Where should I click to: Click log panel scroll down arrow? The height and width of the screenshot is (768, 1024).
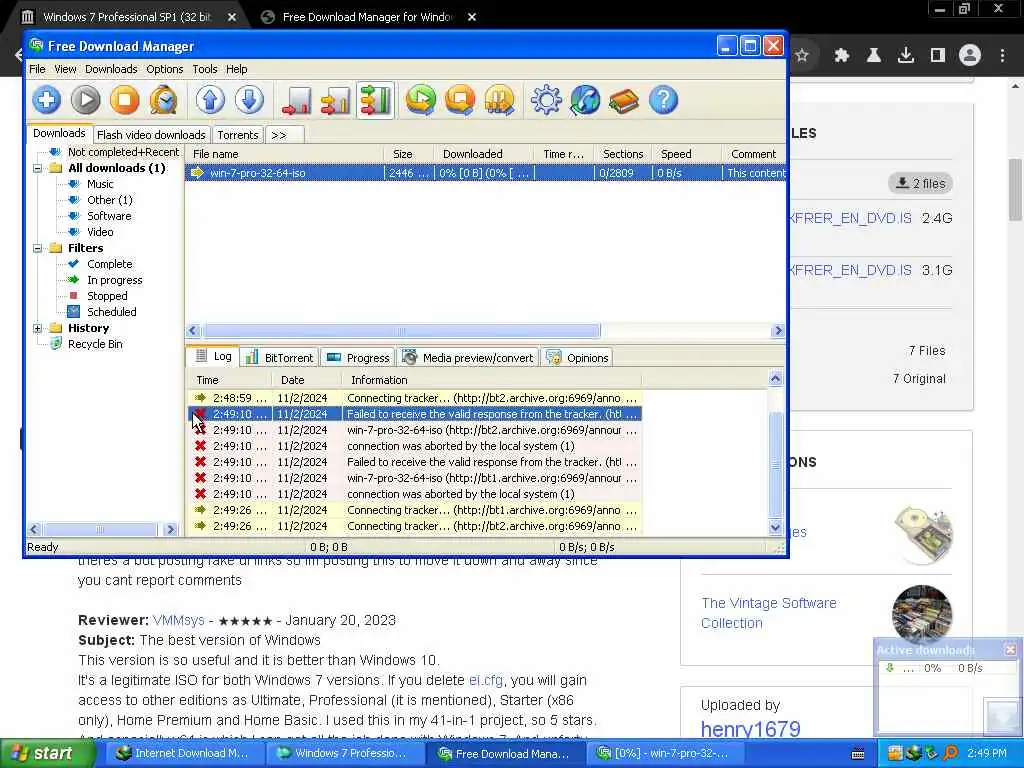(775, 527)
